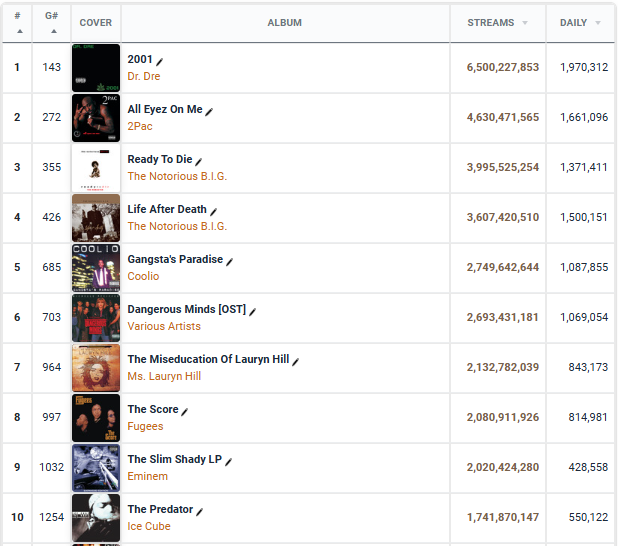
Task: Open the Coolio Gangsta's Paradise cover thumbnail
Action: pyautogui.click(x=96, y=268)
